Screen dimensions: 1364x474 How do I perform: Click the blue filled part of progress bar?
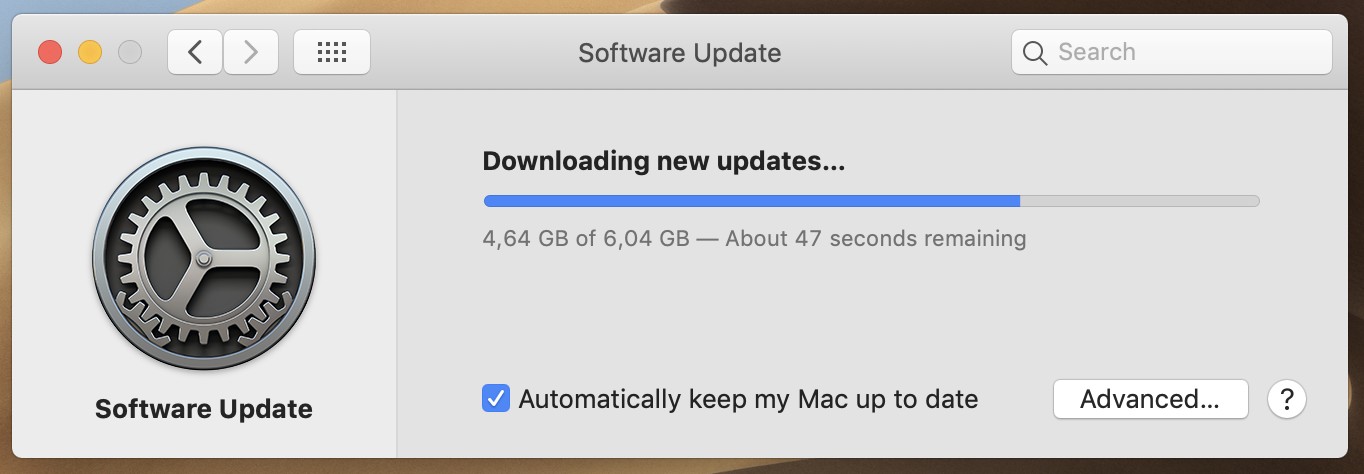(x=752, y=201)
